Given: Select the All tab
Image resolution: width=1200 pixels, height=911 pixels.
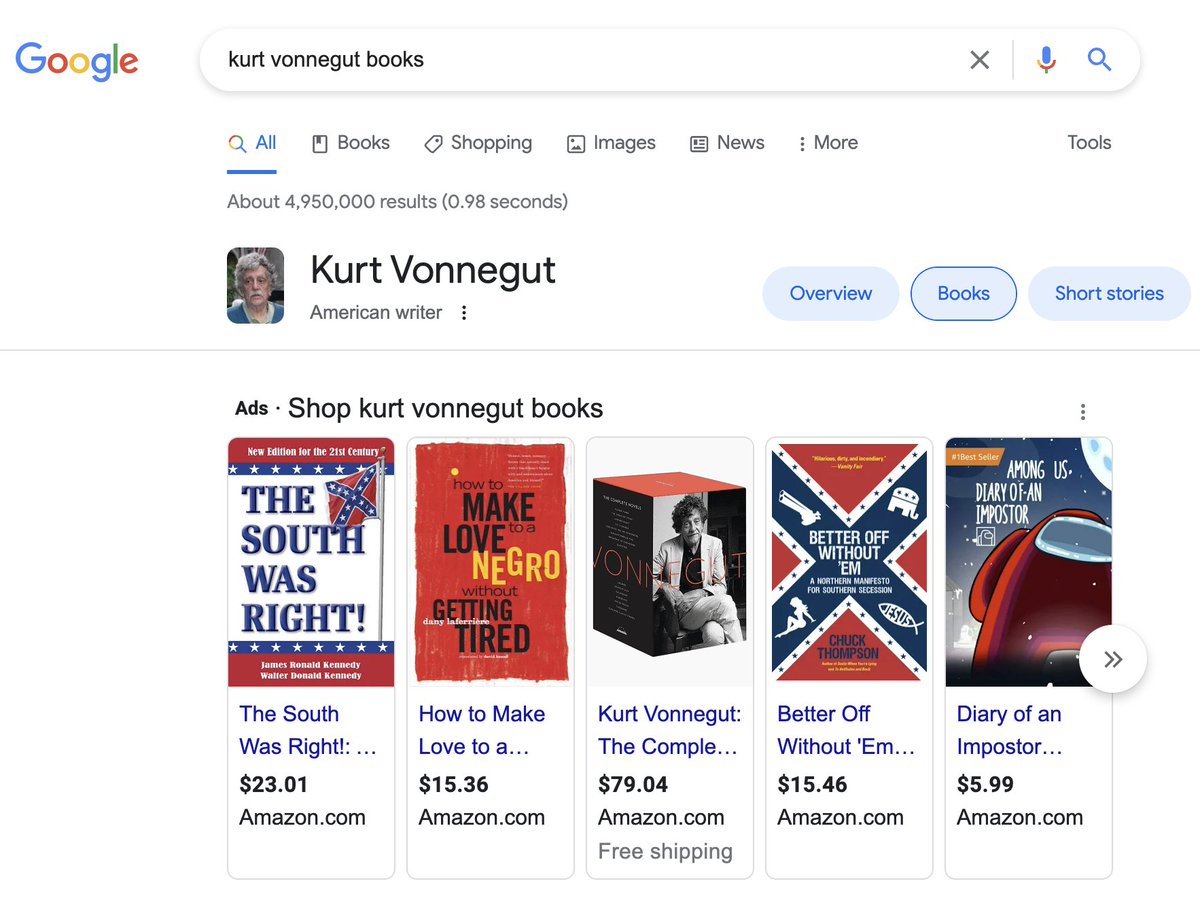Looking at the screenshot, I should [x=252, y=143].
